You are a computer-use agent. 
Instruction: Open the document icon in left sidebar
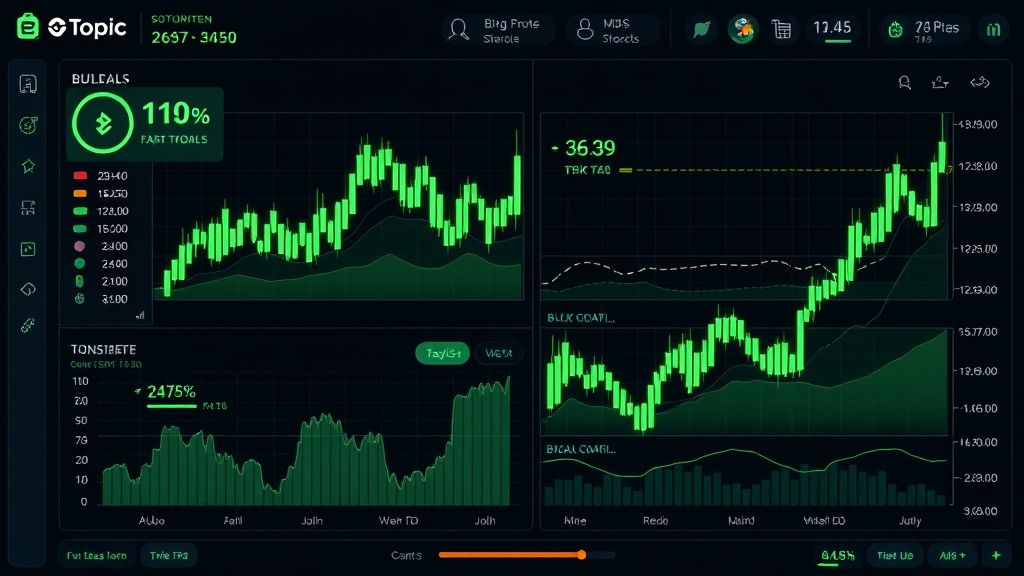coord(28,84)
